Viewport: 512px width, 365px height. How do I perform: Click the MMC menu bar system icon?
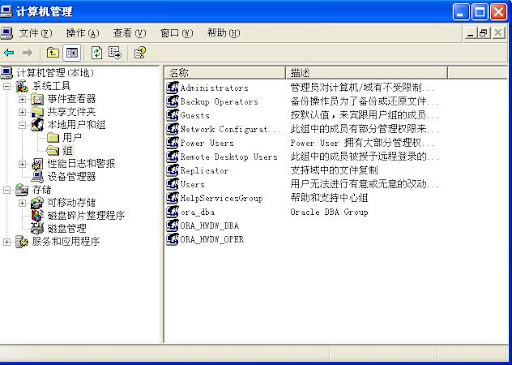coord(7,33)
